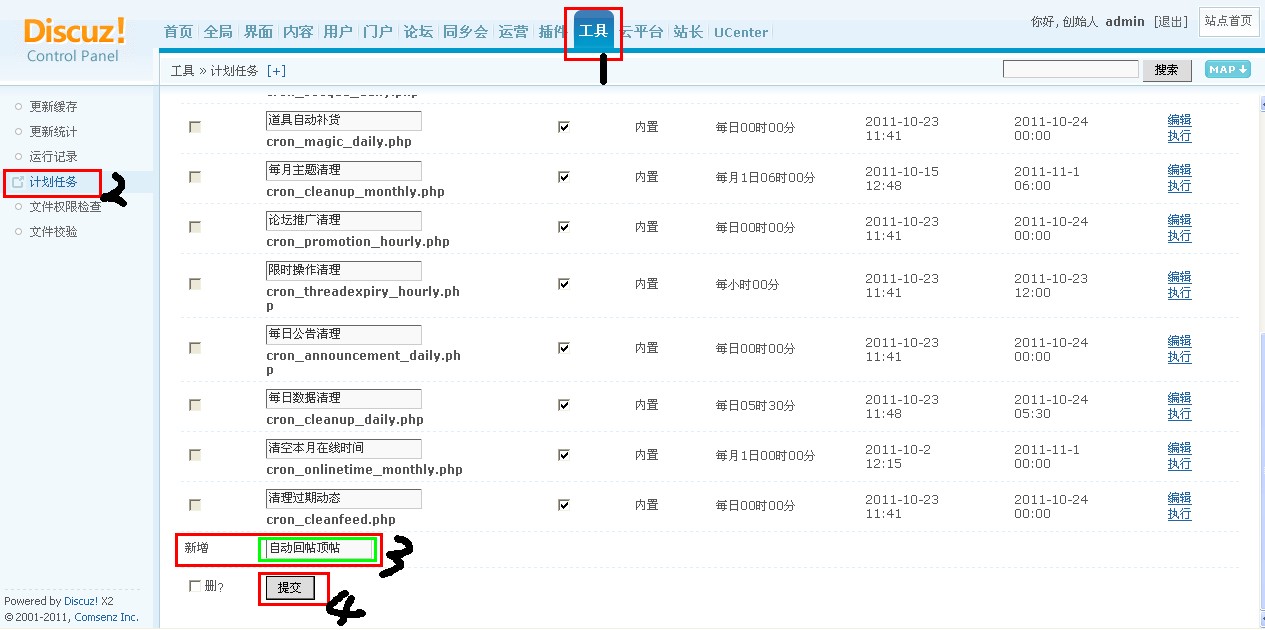Click the 提交 submit button
Viewport: 1265px width, 630px height.
[289, 588]
